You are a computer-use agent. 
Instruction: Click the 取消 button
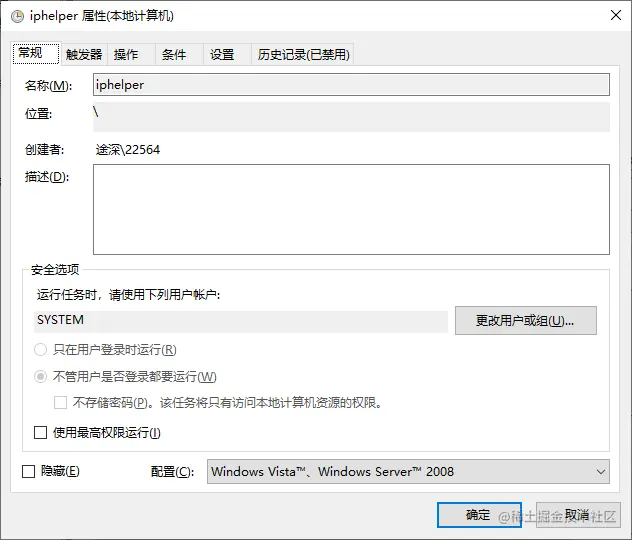[578, 515]
